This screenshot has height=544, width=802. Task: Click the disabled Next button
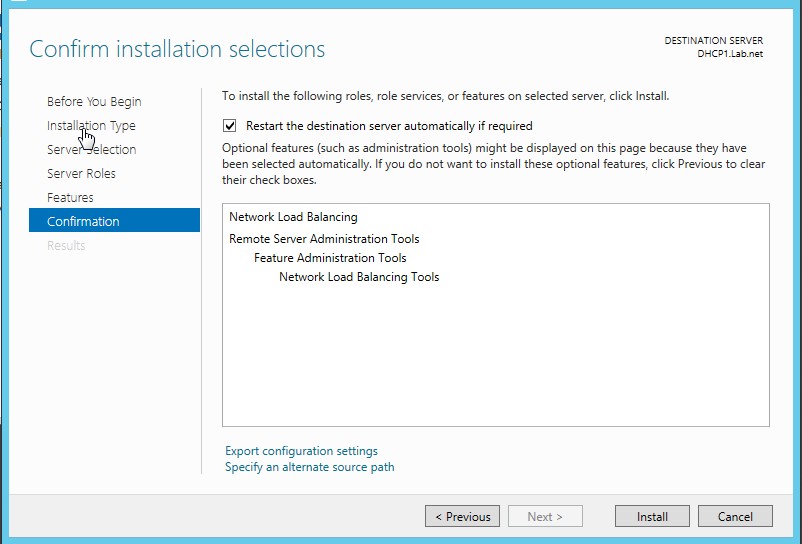click(545, 517)
